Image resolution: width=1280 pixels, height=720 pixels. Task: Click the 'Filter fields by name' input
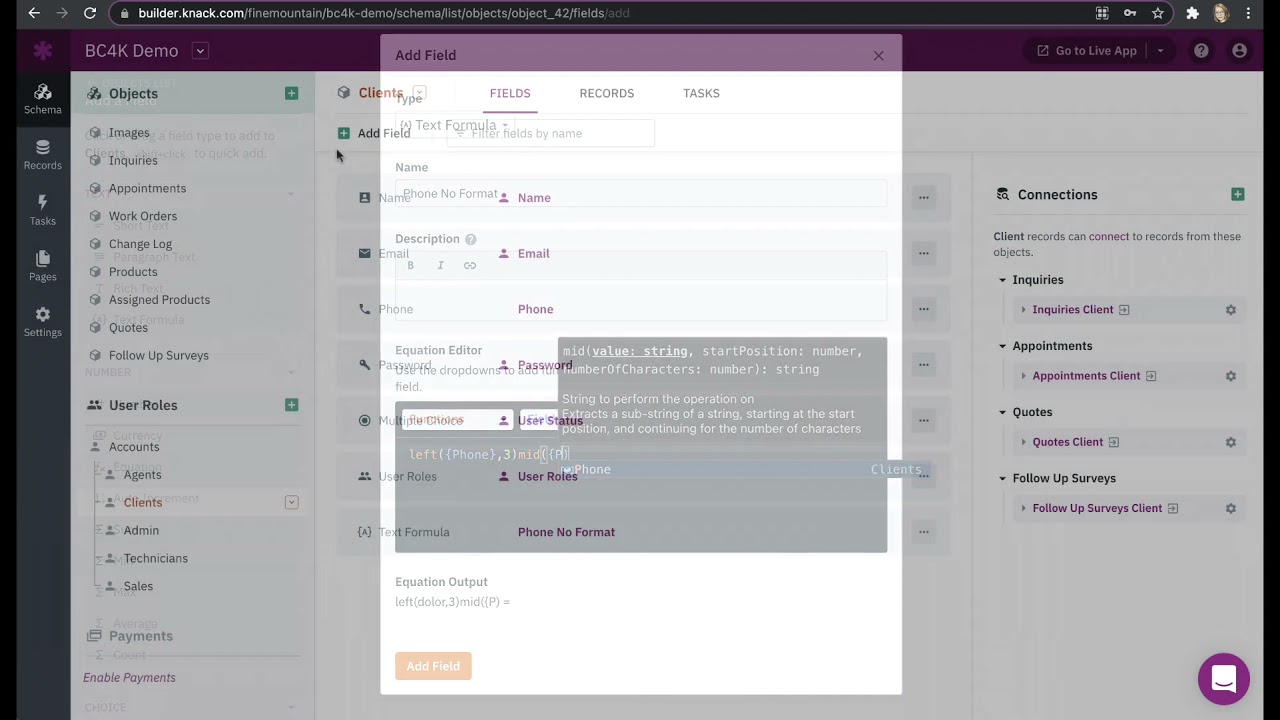click(x=551, y=133)
